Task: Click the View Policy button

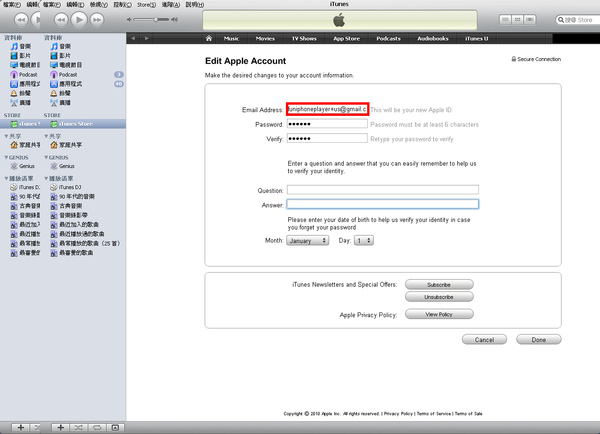Action: coord(439,314)
